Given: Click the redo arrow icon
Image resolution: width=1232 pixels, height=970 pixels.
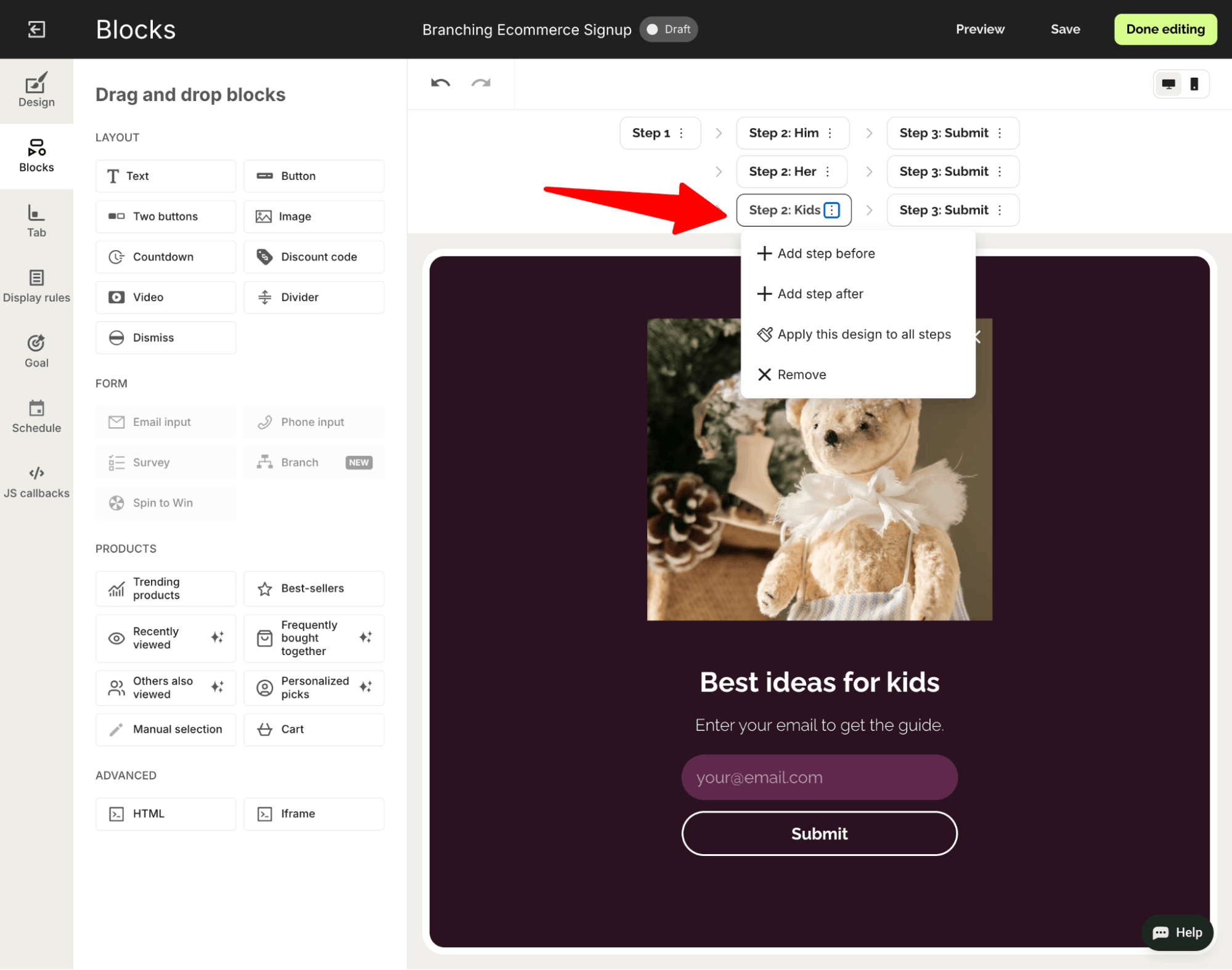Looking at the screenshot, I should pyautogui.click(x=481, y=83).
